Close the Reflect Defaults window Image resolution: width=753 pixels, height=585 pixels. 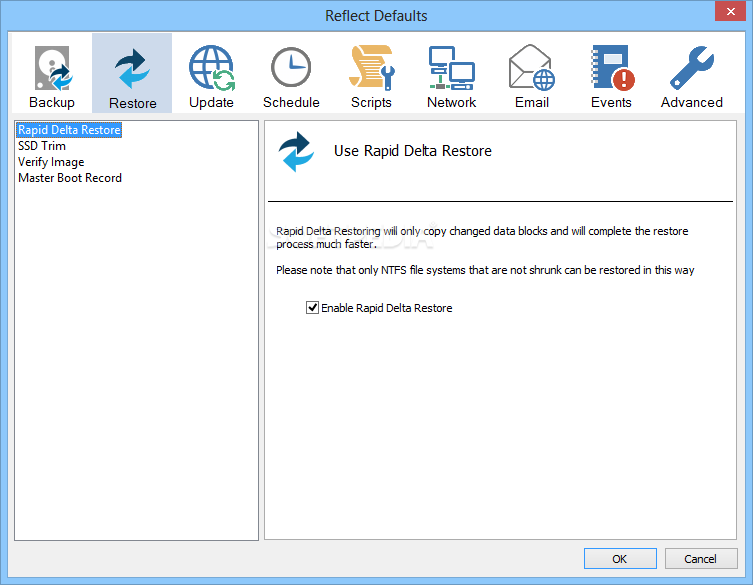click(730, 11)
